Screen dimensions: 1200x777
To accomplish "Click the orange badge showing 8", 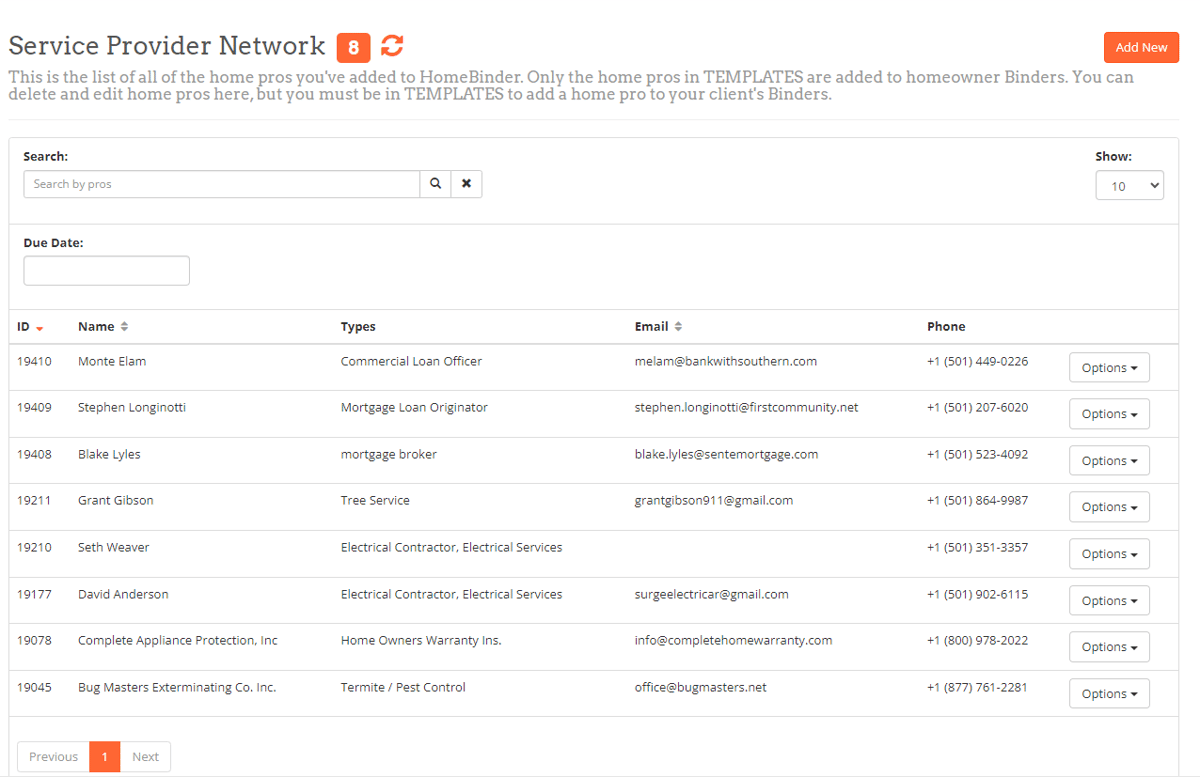I will 353,47.
